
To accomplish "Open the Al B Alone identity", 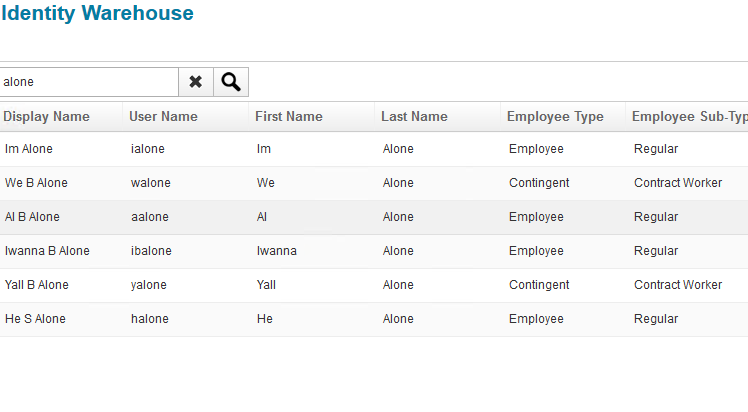I will 32,217.
